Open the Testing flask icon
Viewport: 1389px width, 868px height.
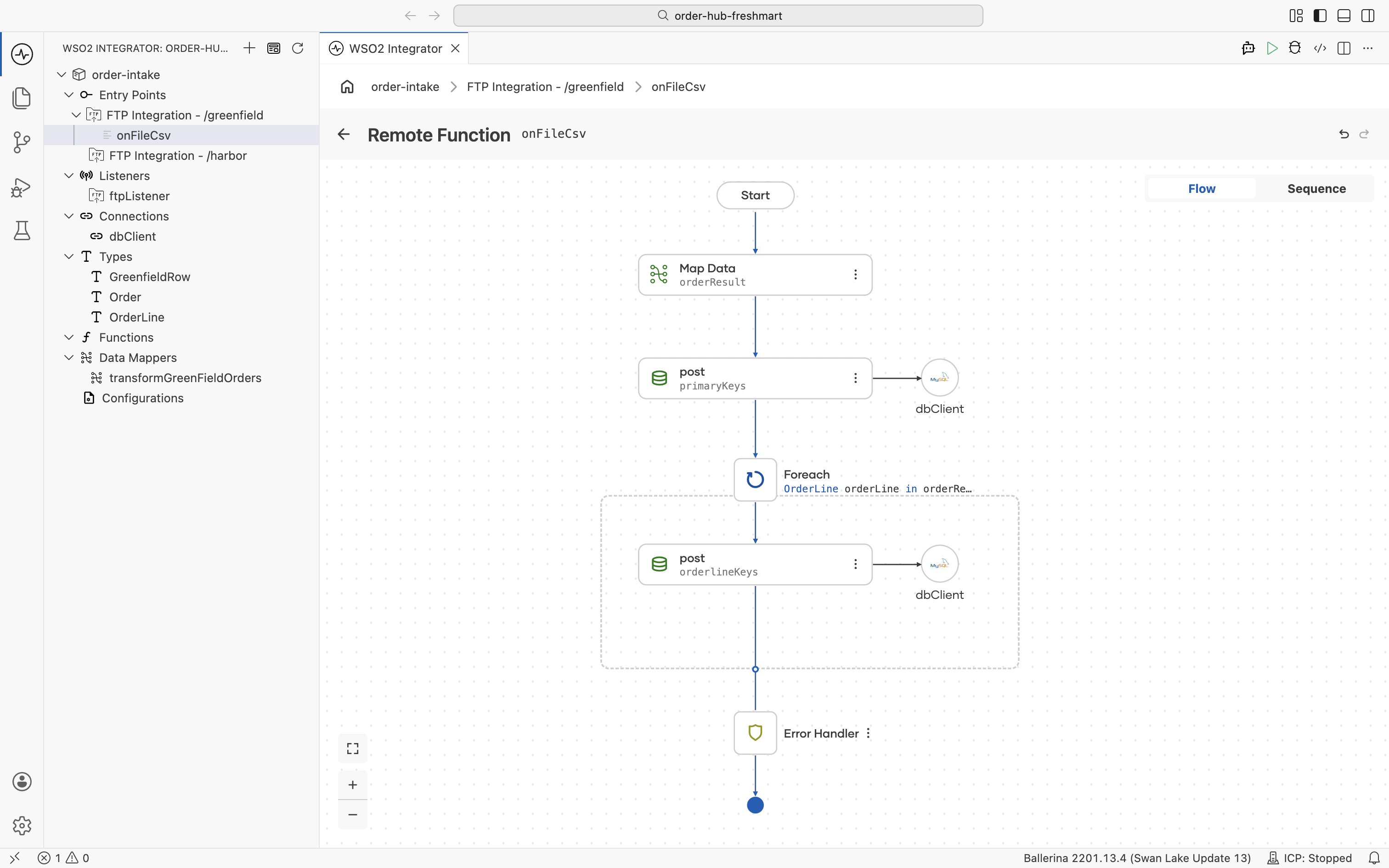tap(22, 231)
